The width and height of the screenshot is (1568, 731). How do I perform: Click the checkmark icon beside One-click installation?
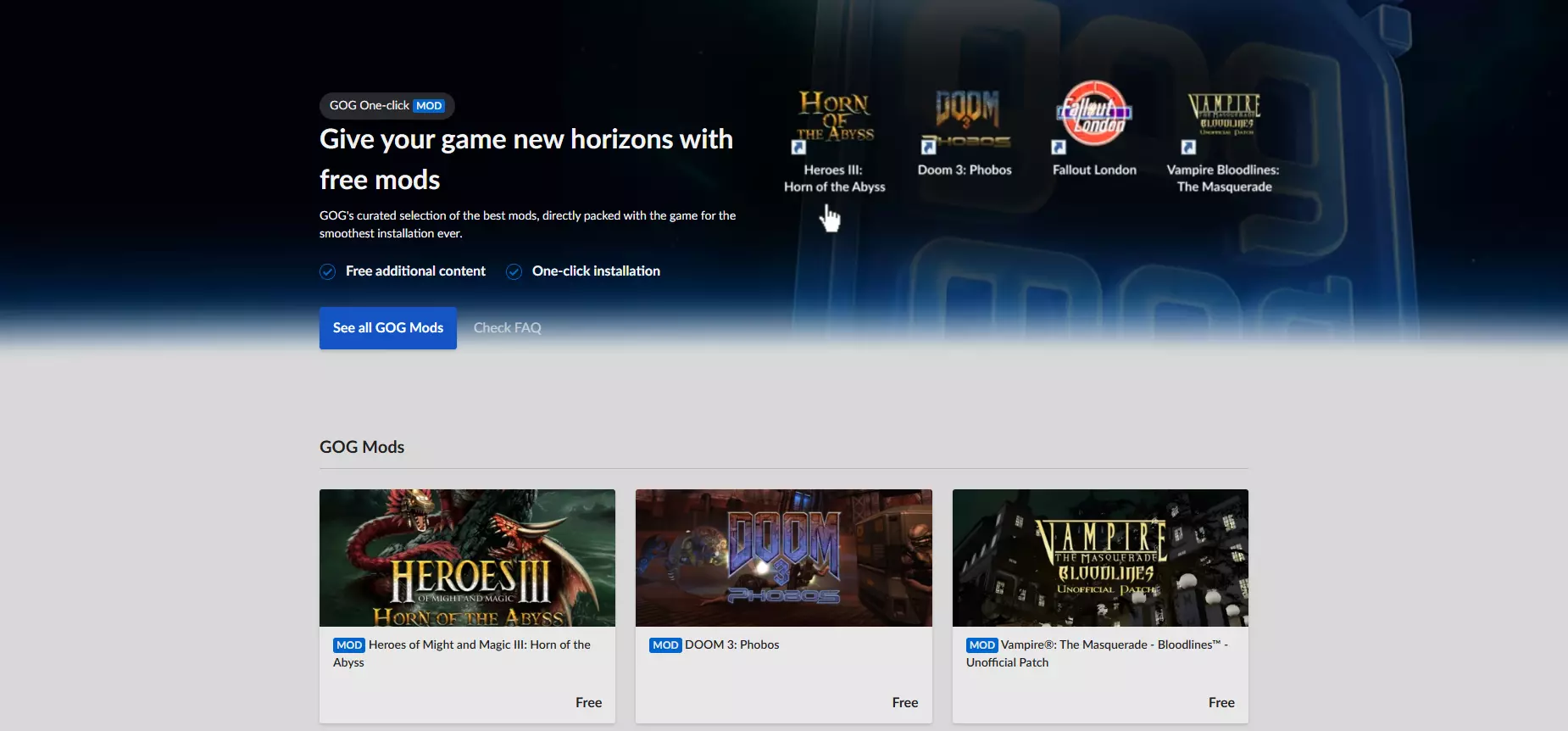(514, 271)
